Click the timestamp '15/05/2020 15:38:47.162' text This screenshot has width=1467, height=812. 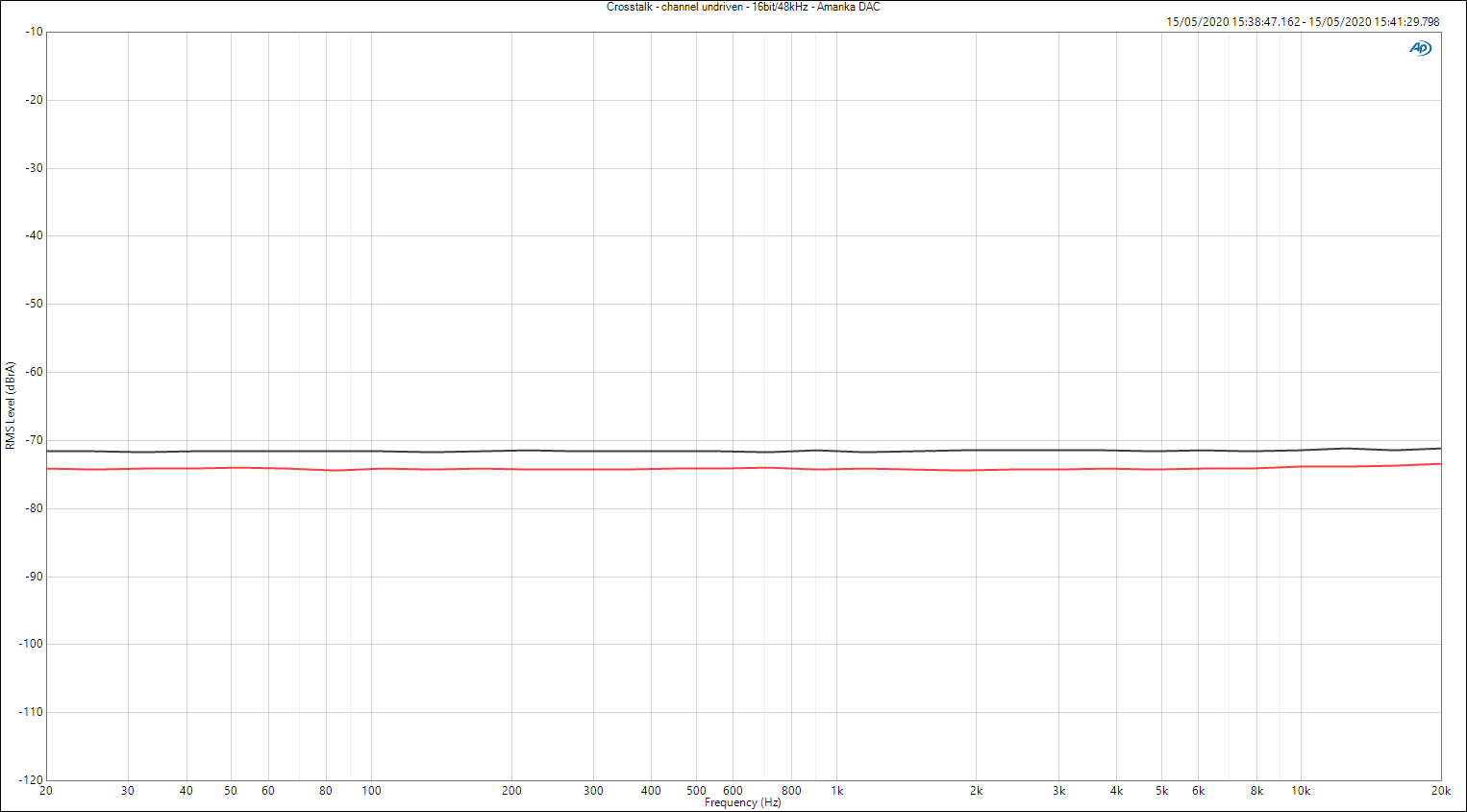click(1233, 21)
